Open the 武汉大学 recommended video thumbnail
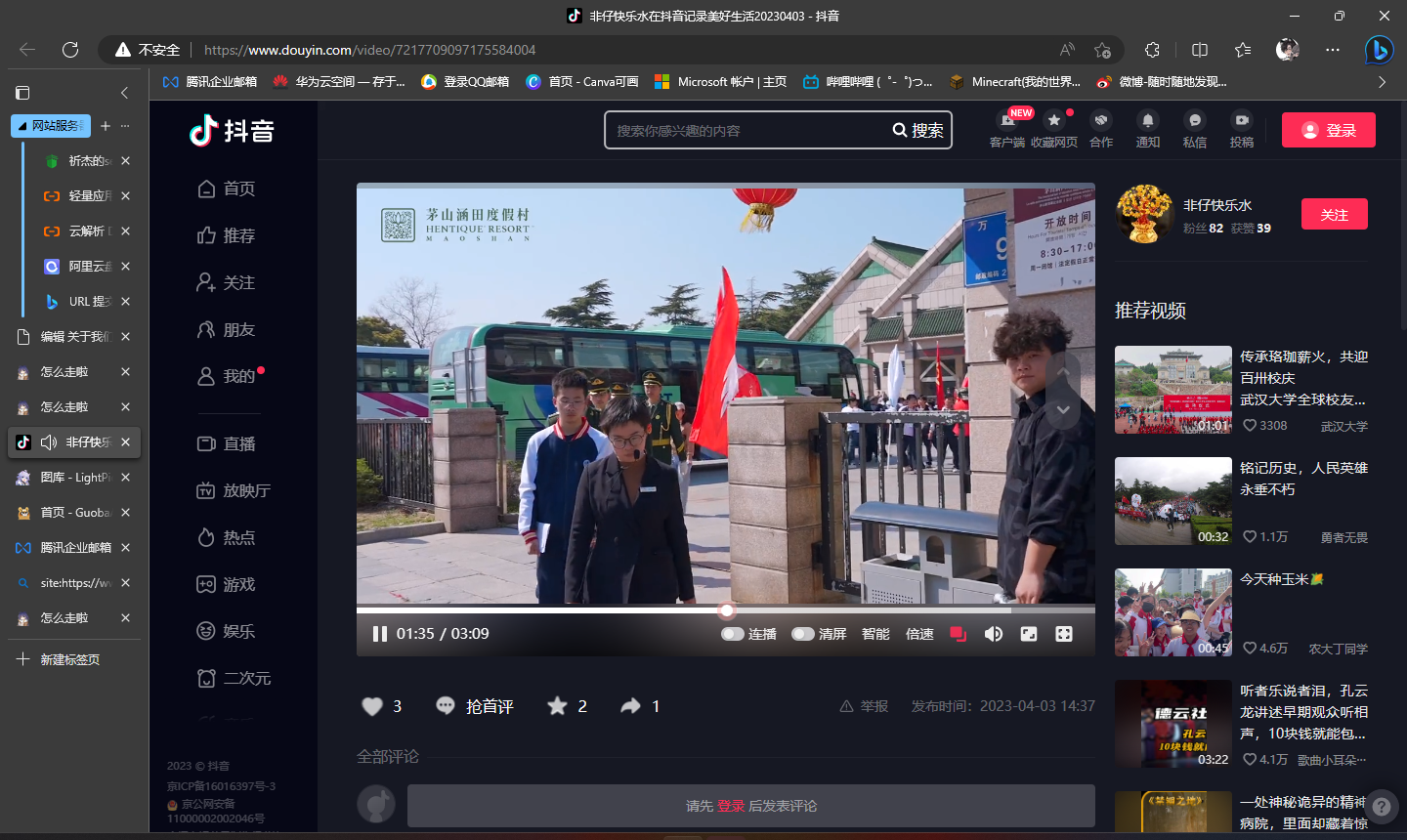1407x840 pixels. pyautogui.click(x=1173, y=390)
